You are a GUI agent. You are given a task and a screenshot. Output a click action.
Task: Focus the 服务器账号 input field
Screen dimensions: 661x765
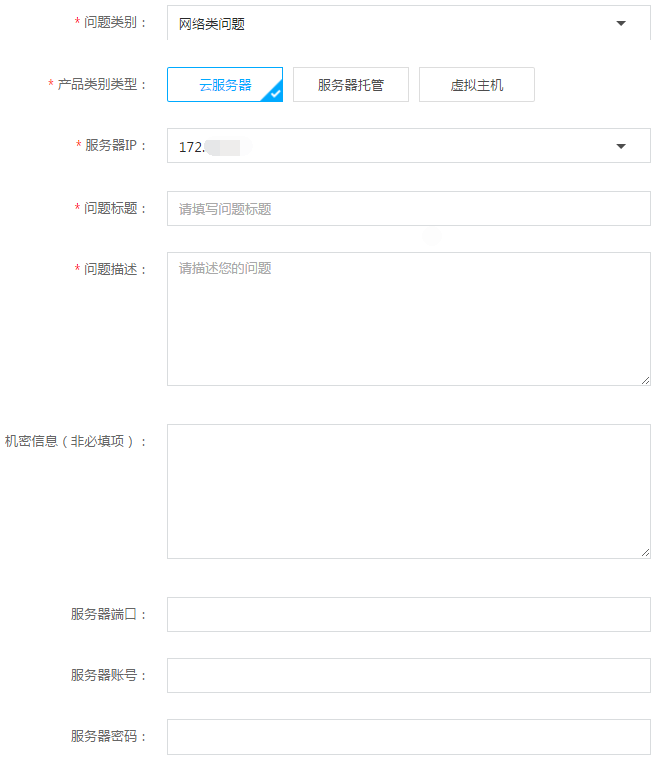[409, 676]
